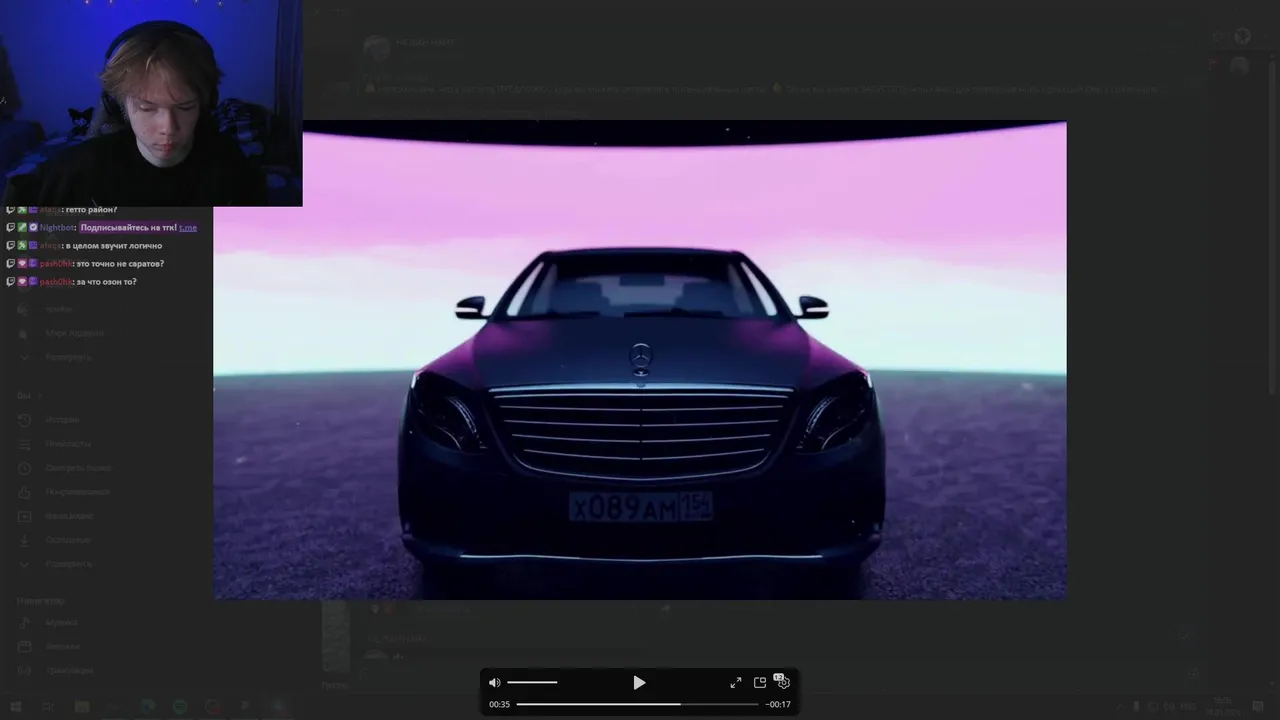Image resolution: width=1280 pixels, height=720 pixels.
Task: Open Смотреть позже in the sidebar
Action: point(78,468)
